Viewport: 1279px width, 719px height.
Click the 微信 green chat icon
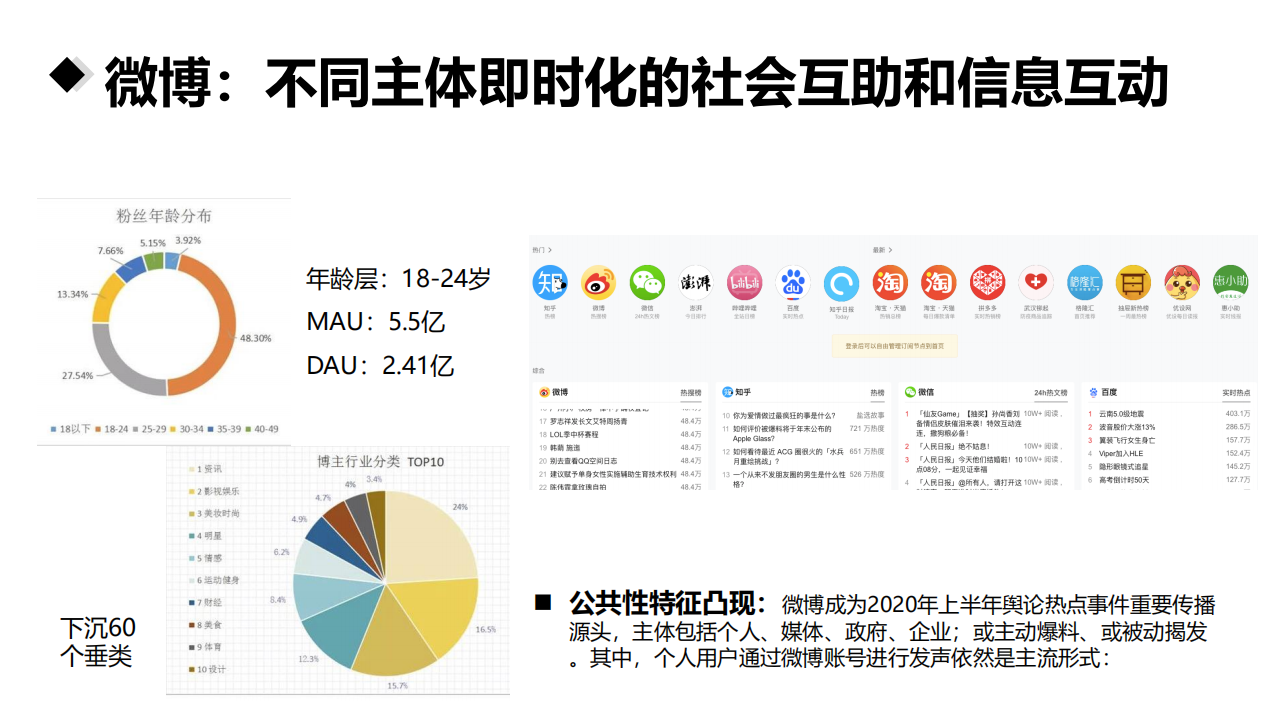[646, 282]
